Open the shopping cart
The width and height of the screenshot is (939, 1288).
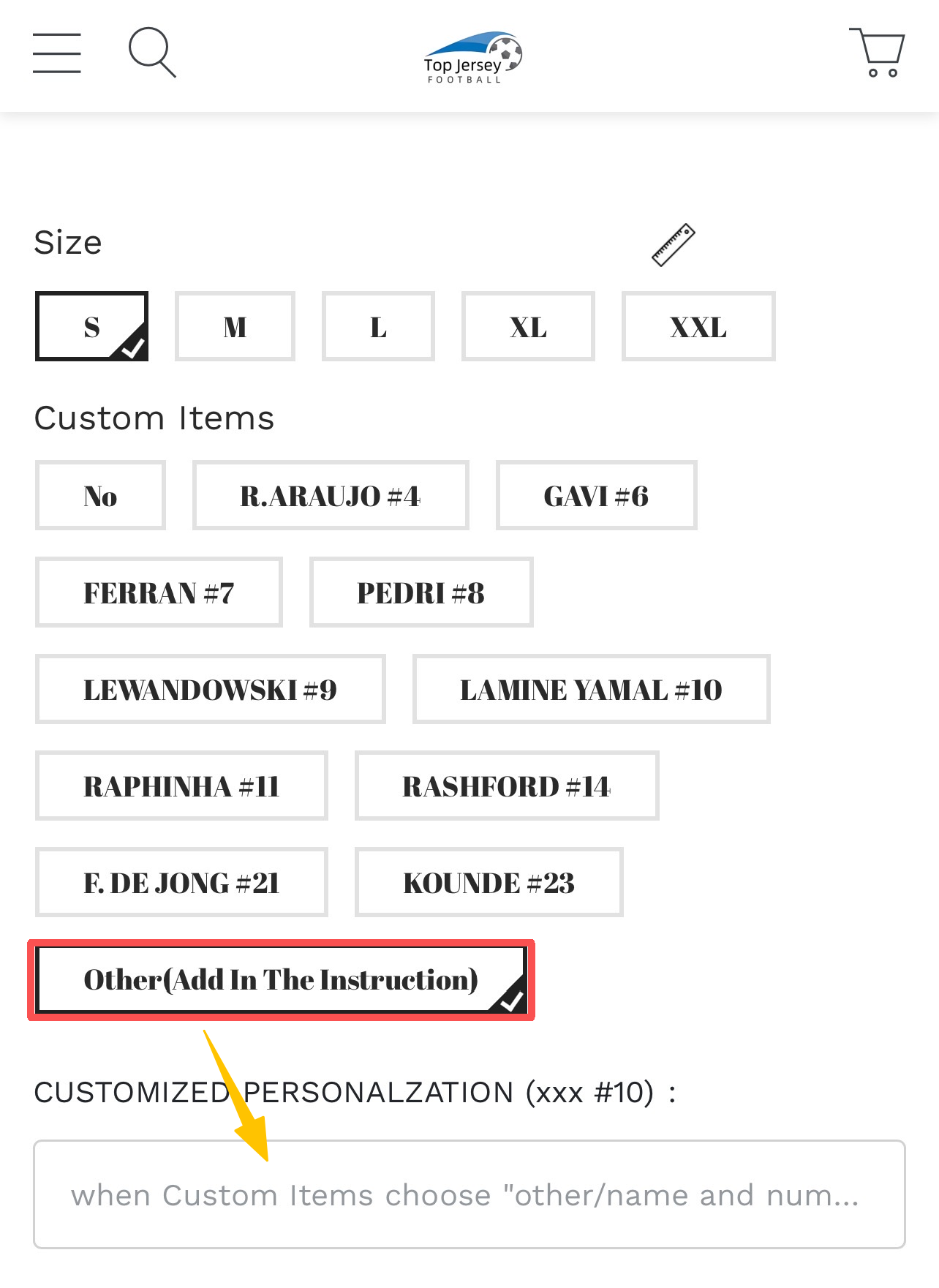point(877,53)
